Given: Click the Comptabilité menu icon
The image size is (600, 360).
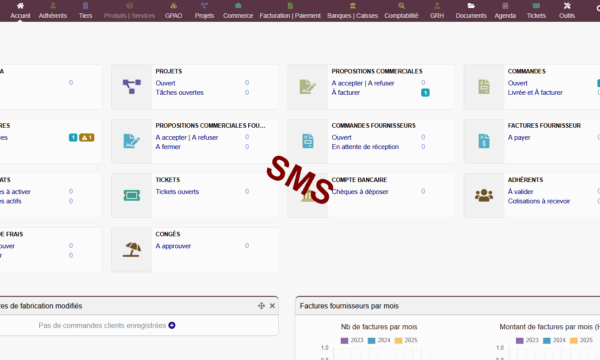Looking at the screenshot, I should [401, 6].
